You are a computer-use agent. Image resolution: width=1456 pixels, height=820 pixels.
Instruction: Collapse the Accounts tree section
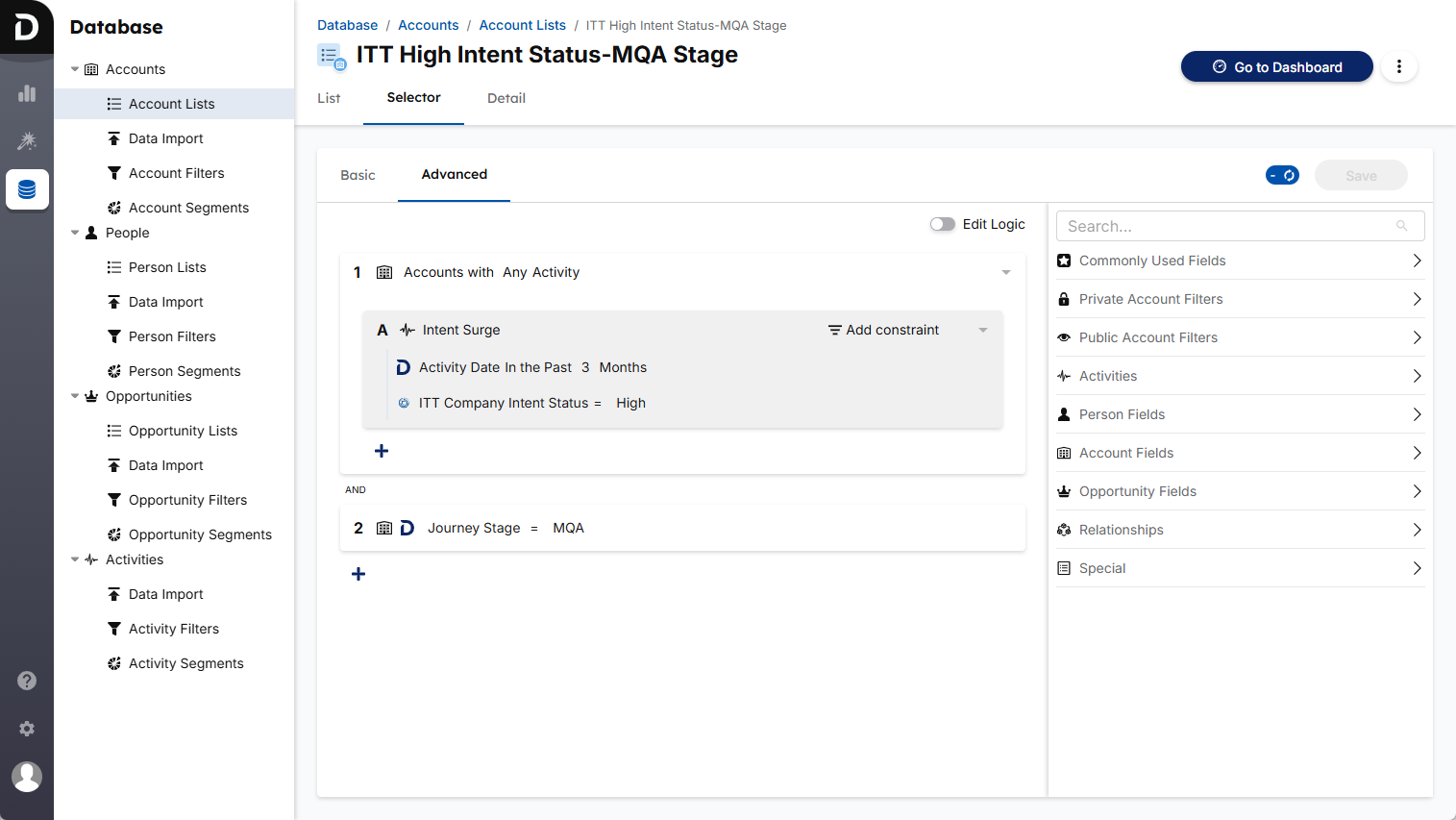[x=75, y=69]
